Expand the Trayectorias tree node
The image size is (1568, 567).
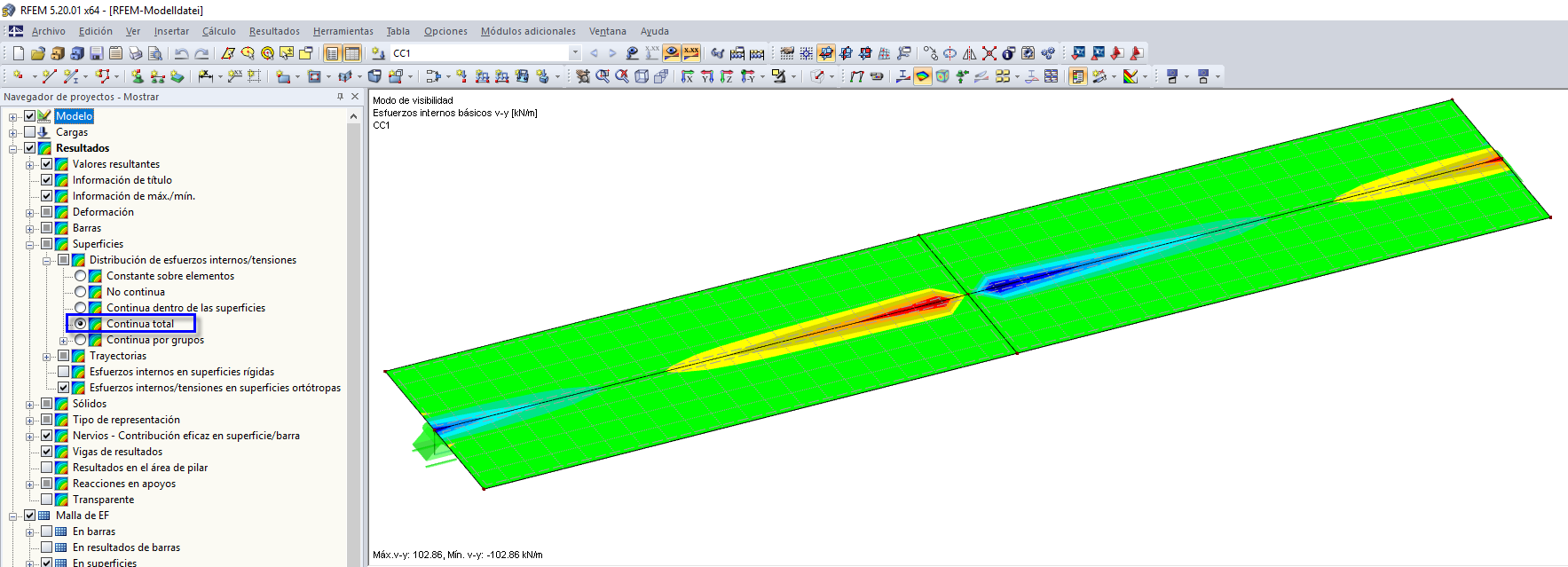point(47,356)
